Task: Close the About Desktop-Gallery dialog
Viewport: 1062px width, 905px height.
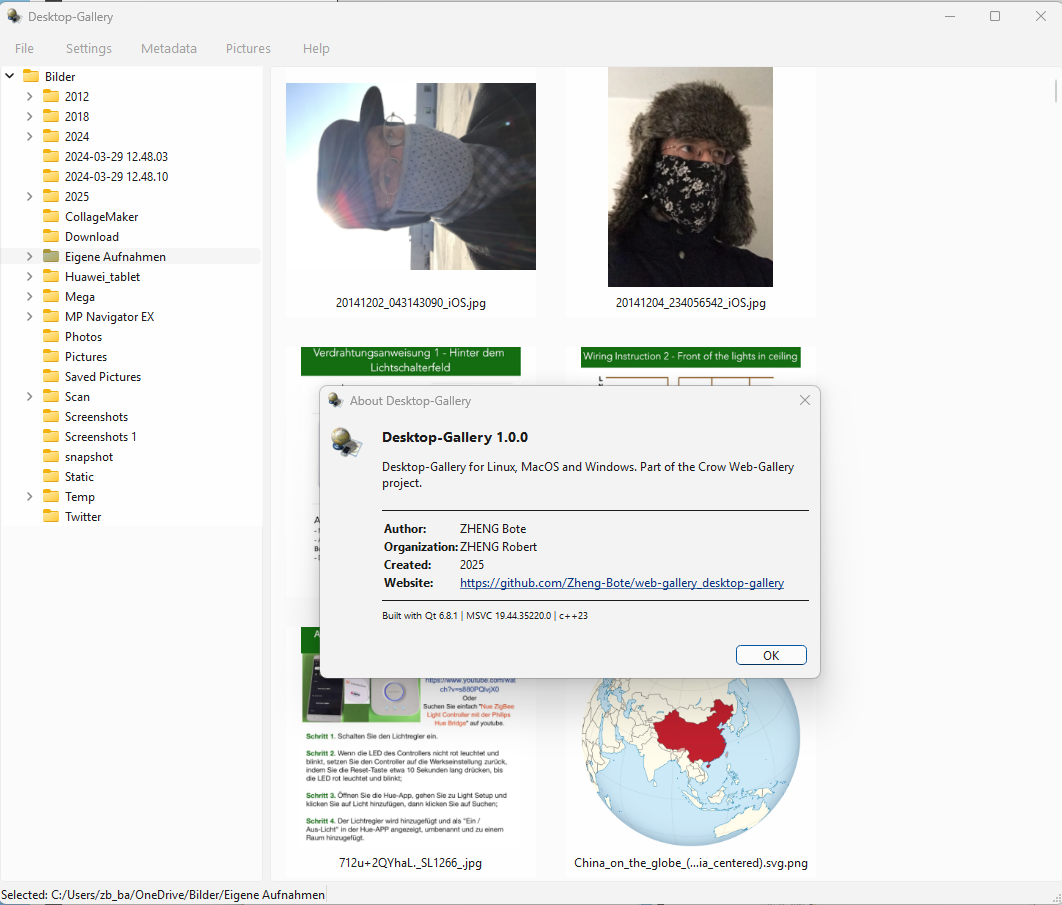Action: [x=804, y=400]
